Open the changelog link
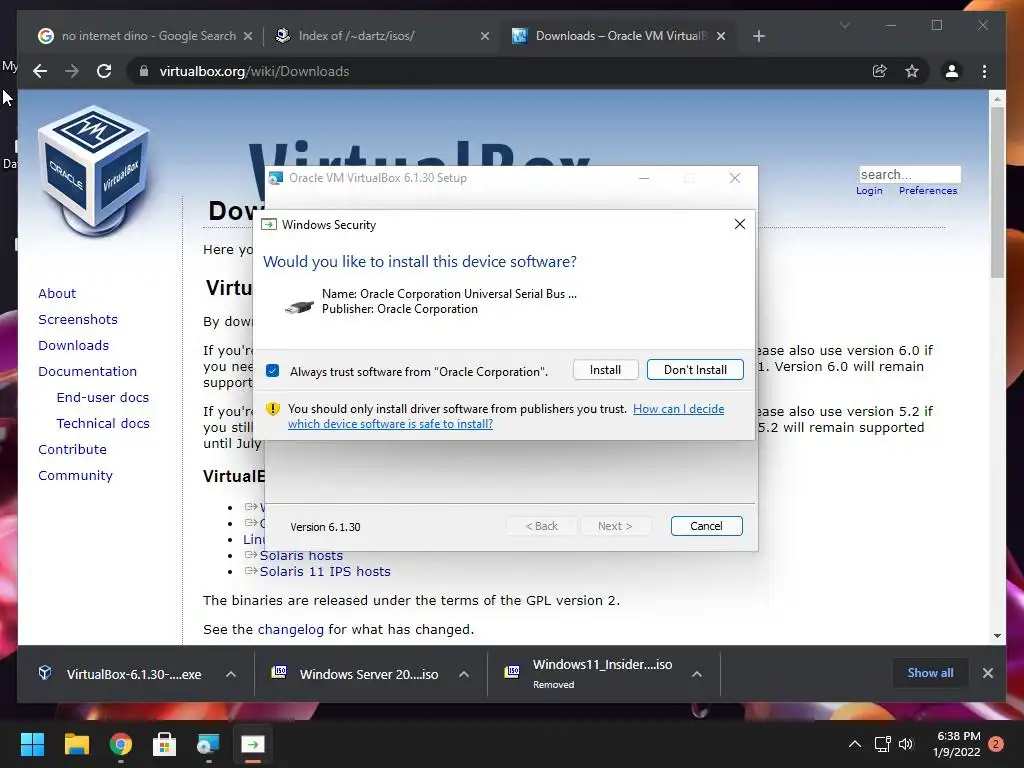Image resolution: width=1024 pixels, height=768 pixels. 291,630
